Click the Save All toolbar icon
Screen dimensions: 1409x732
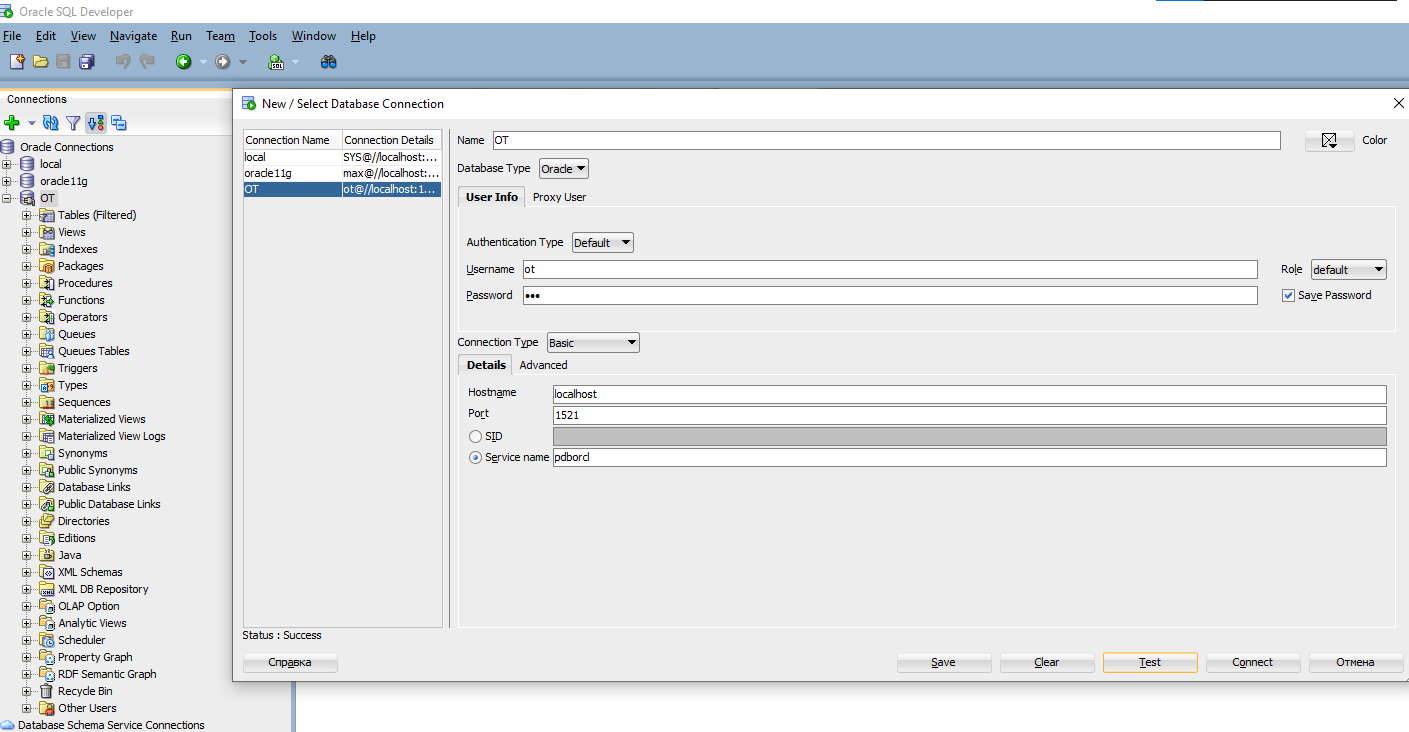click(x=87, y=62)
